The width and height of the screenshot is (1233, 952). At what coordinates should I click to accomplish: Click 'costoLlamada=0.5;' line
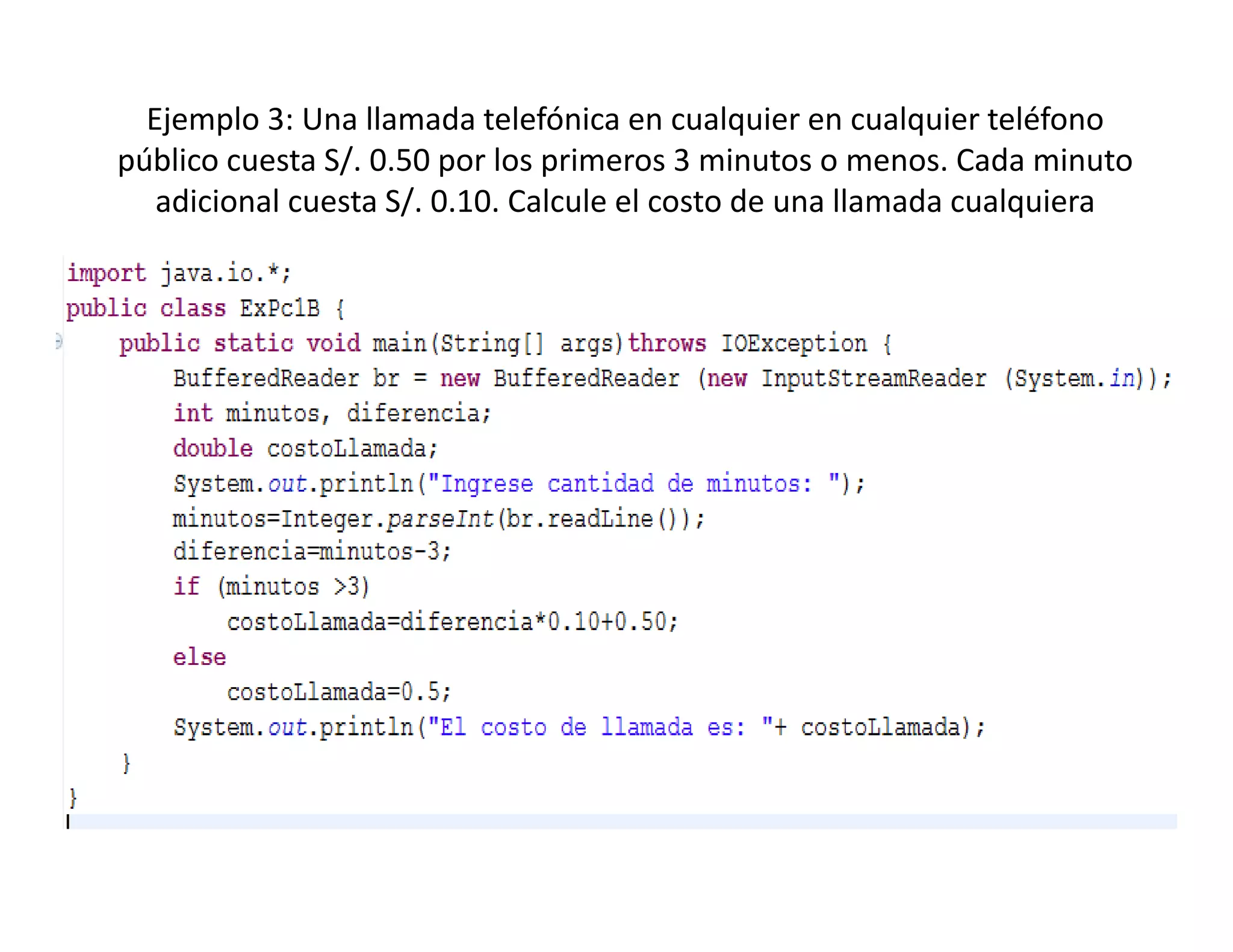click(338, 692)
